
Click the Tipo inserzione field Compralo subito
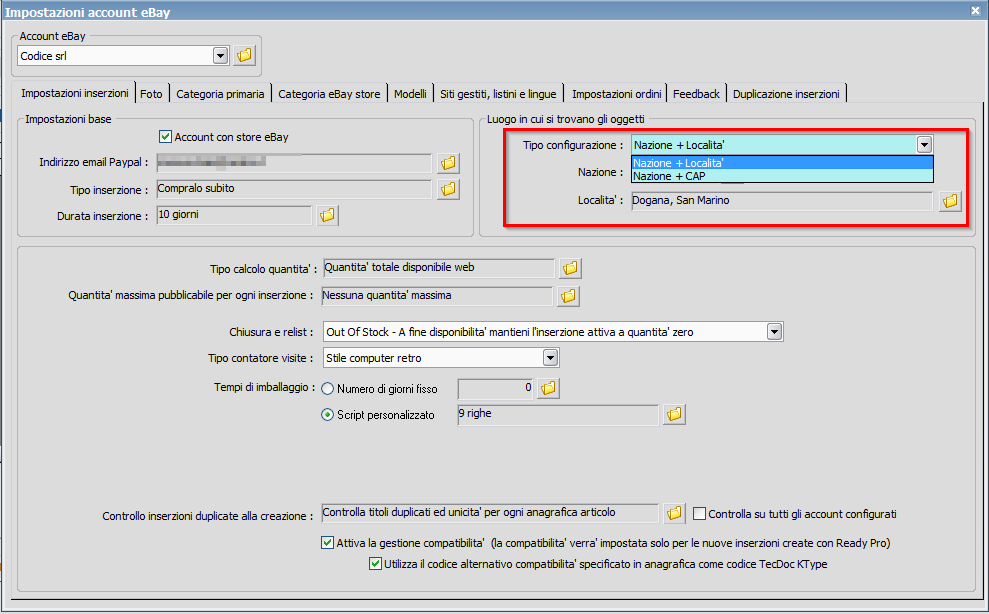[294, 189]
